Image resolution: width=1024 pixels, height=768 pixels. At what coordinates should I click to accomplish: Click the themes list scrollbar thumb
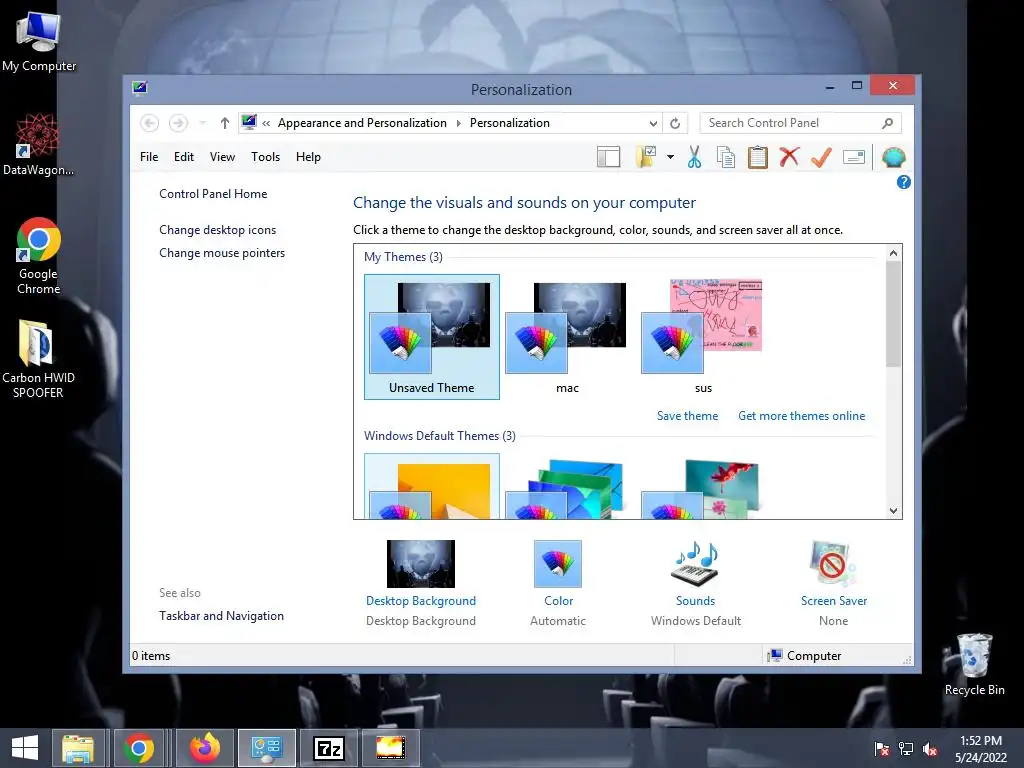(893, 314)
